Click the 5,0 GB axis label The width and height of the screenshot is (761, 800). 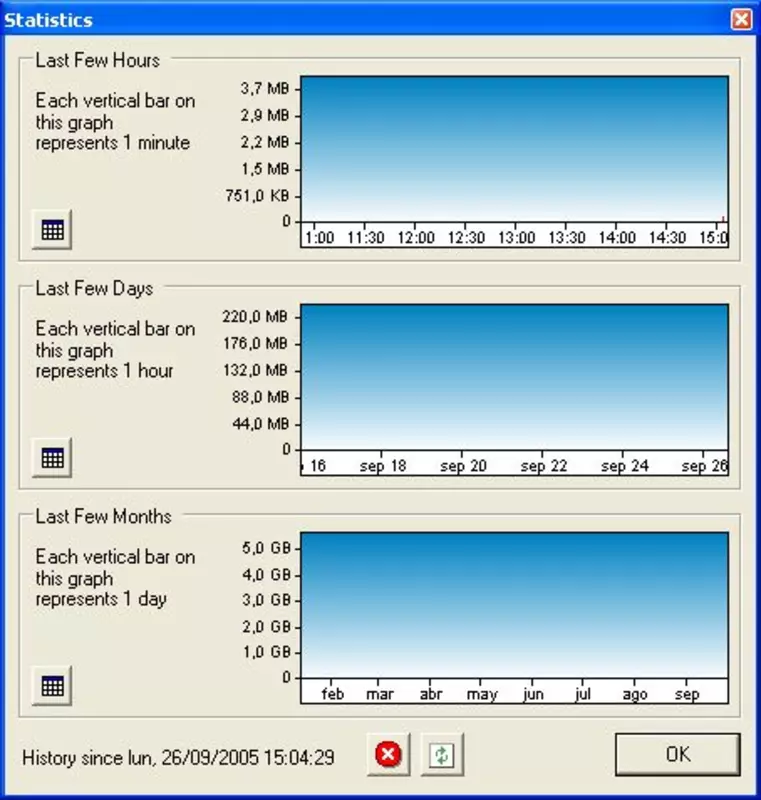[x=266, y=548]
